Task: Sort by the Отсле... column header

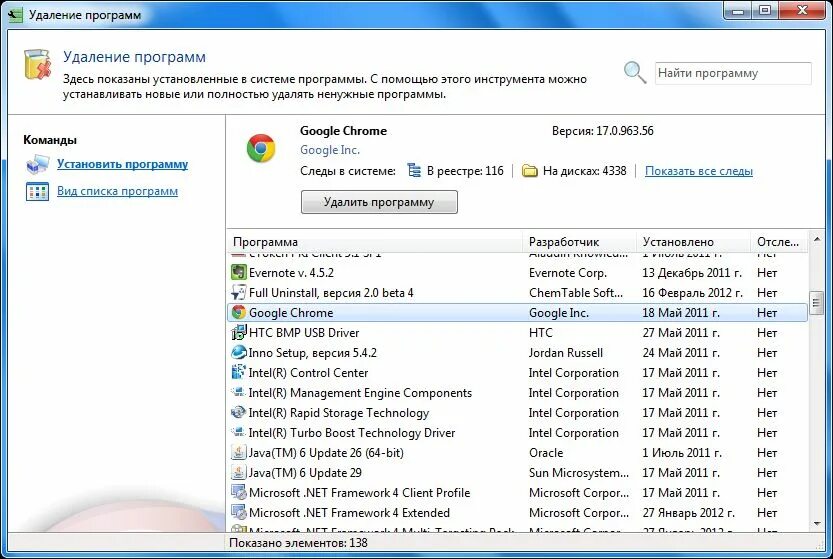Action: pos(779,242)
